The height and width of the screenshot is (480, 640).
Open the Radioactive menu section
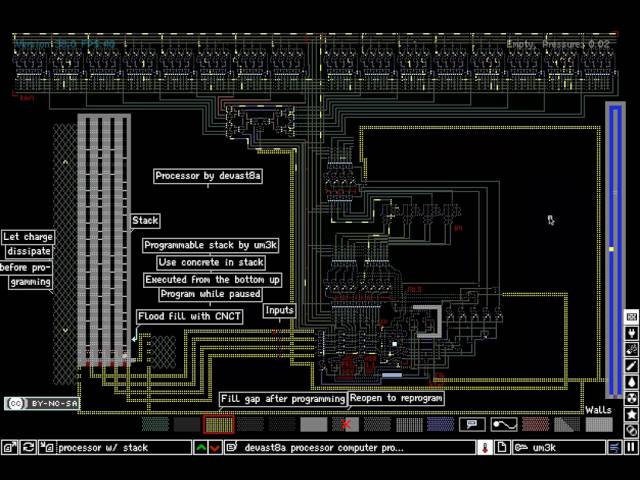point(631,398)
